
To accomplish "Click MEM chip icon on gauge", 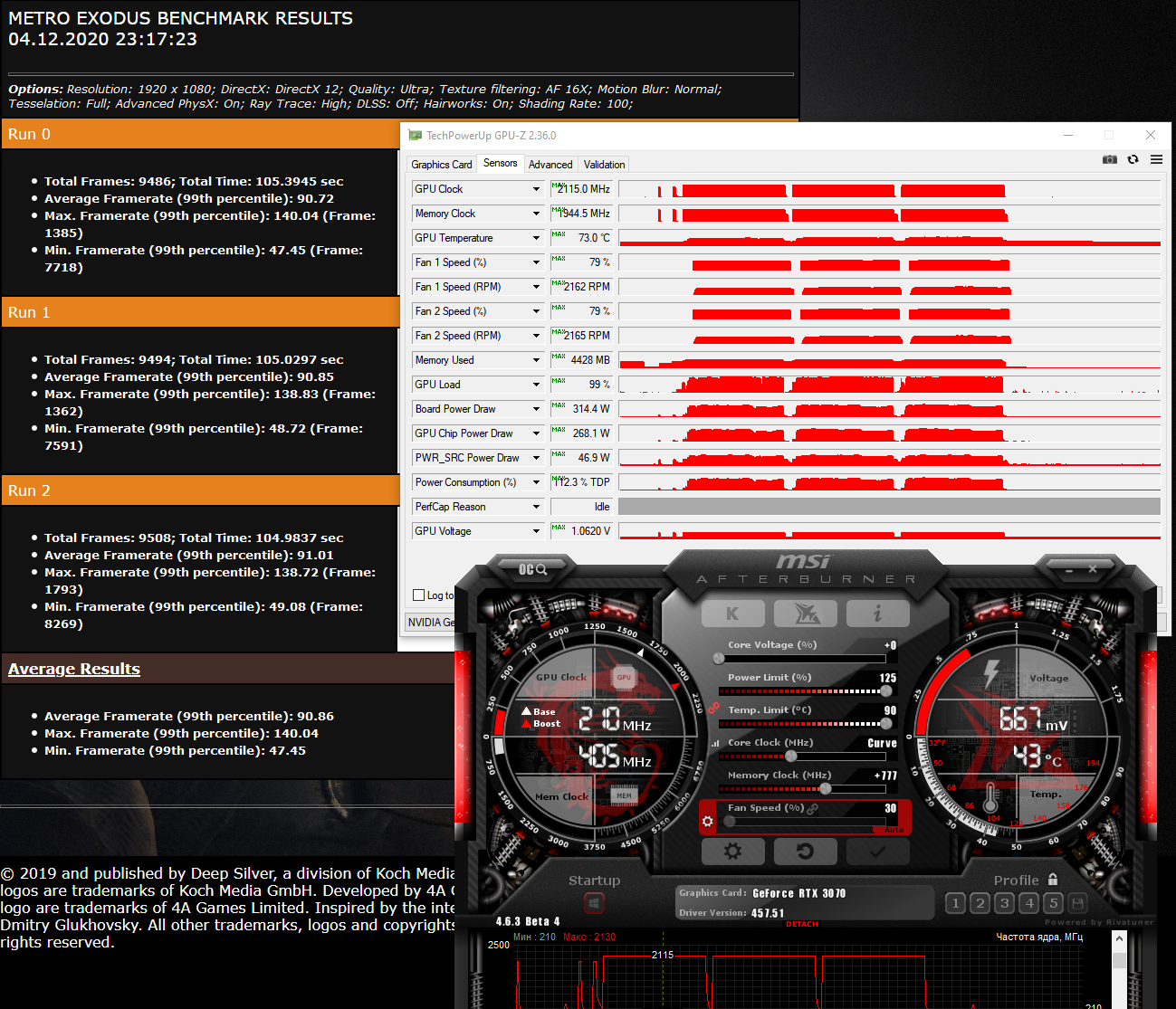I will 624,795.
